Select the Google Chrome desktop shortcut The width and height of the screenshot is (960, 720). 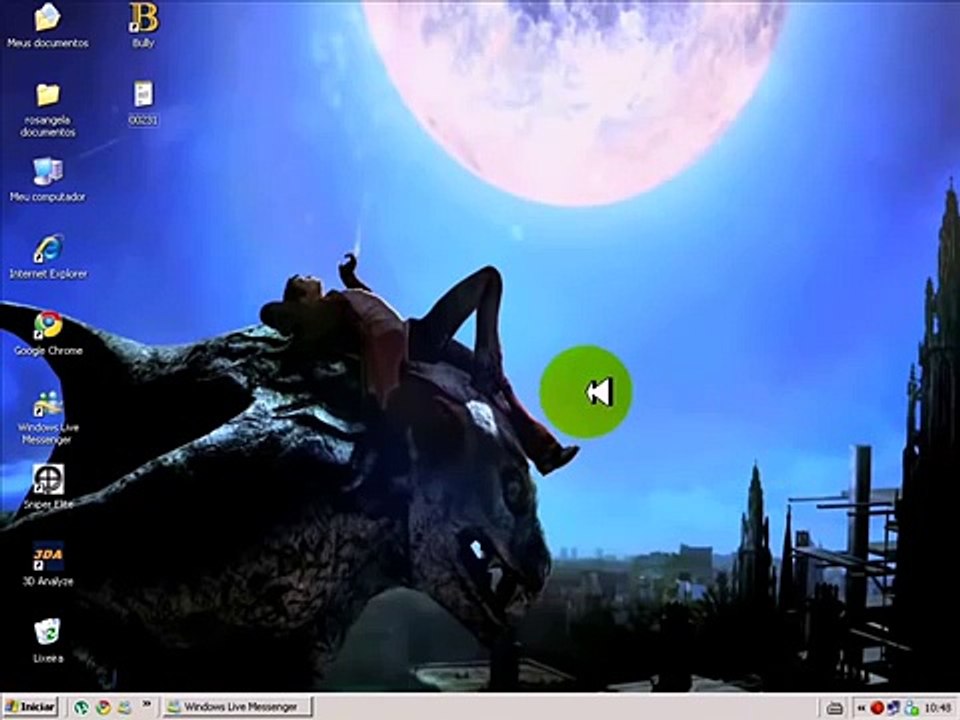pos(48,334)
